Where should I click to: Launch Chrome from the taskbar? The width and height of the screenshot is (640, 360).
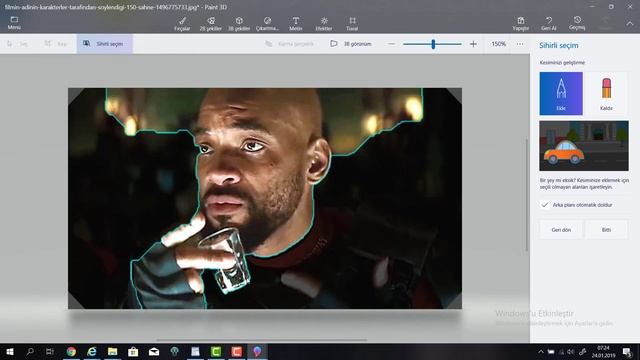(x=71, y=352)
